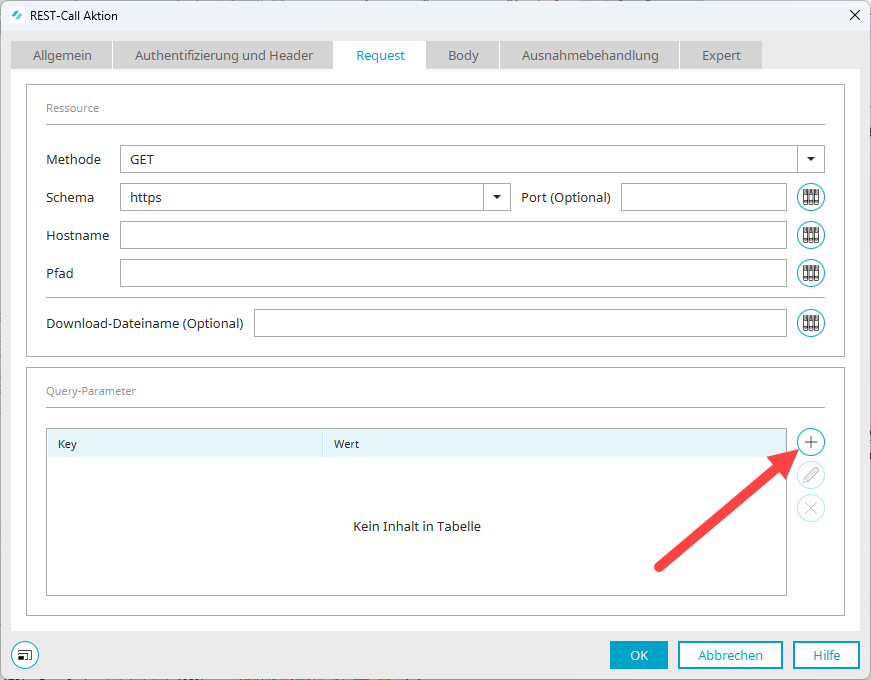Click the Abbrechen button

pyautogui.click(x=730, y=655)
